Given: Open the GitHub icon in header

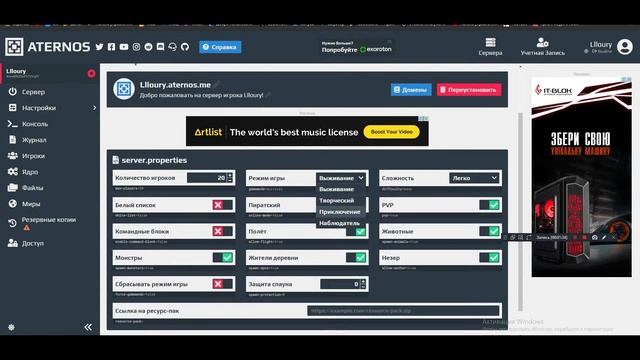Looking at the screenshot, I should (185, 47).
